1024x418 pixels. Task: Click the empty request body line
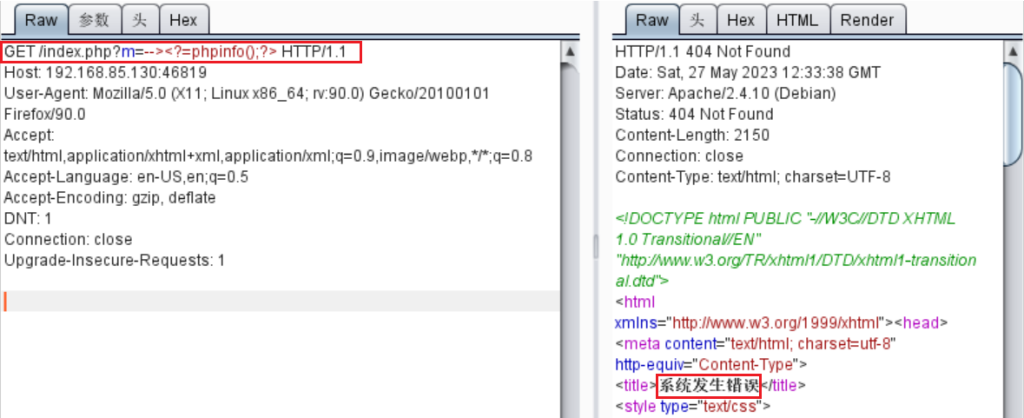click(x=281, y=301)
